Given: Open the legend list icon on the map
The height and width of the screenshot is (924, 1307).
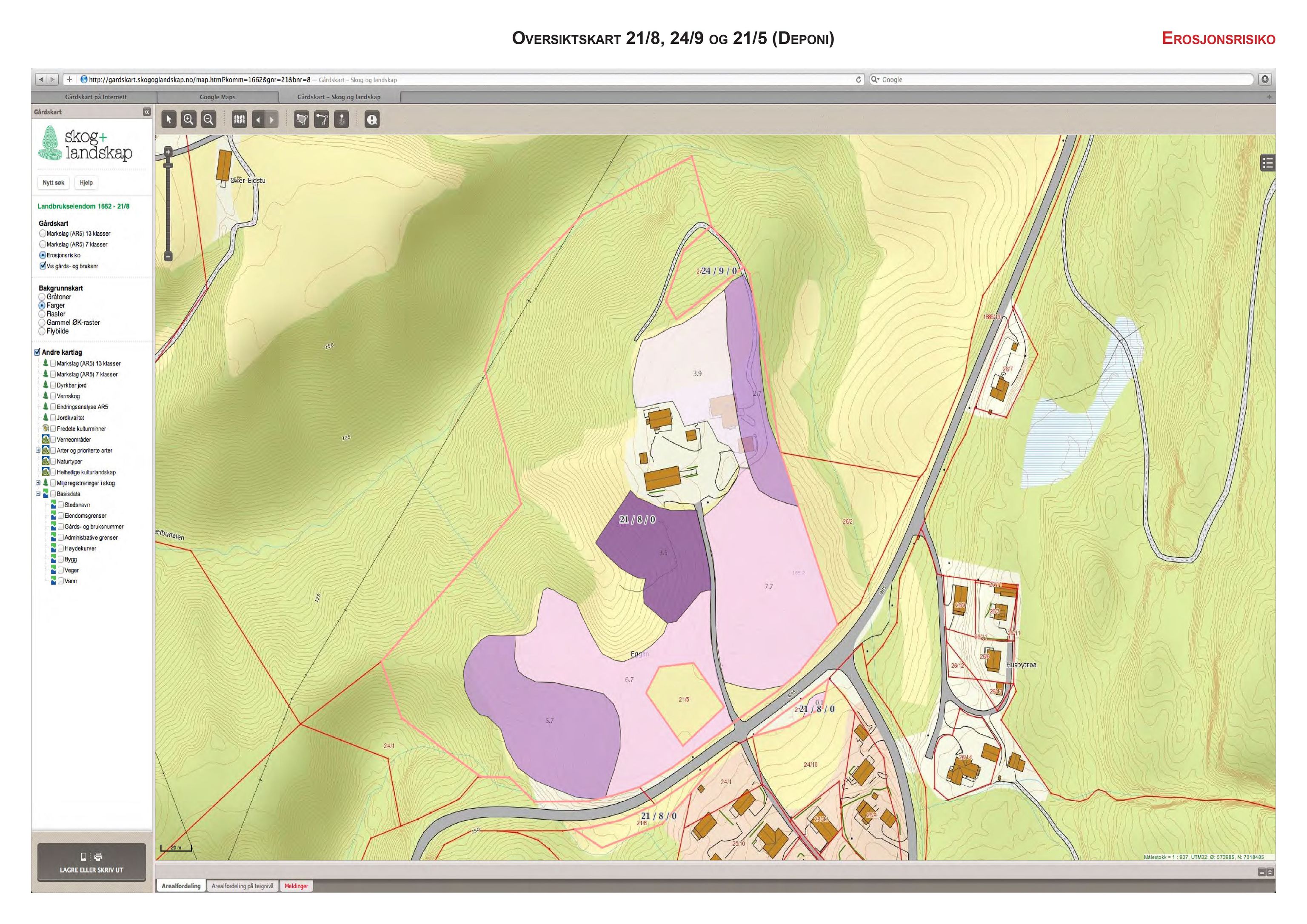Looking at the screenshot, I should (1268, 163).
